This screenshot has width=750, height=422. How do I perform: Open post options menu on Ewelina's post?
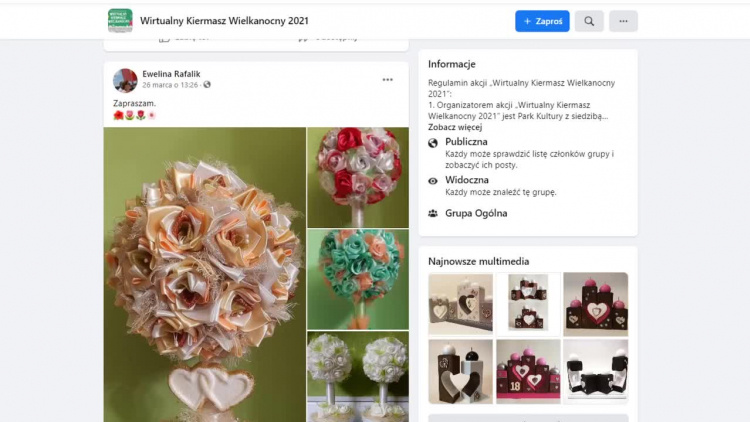(387, 80)
